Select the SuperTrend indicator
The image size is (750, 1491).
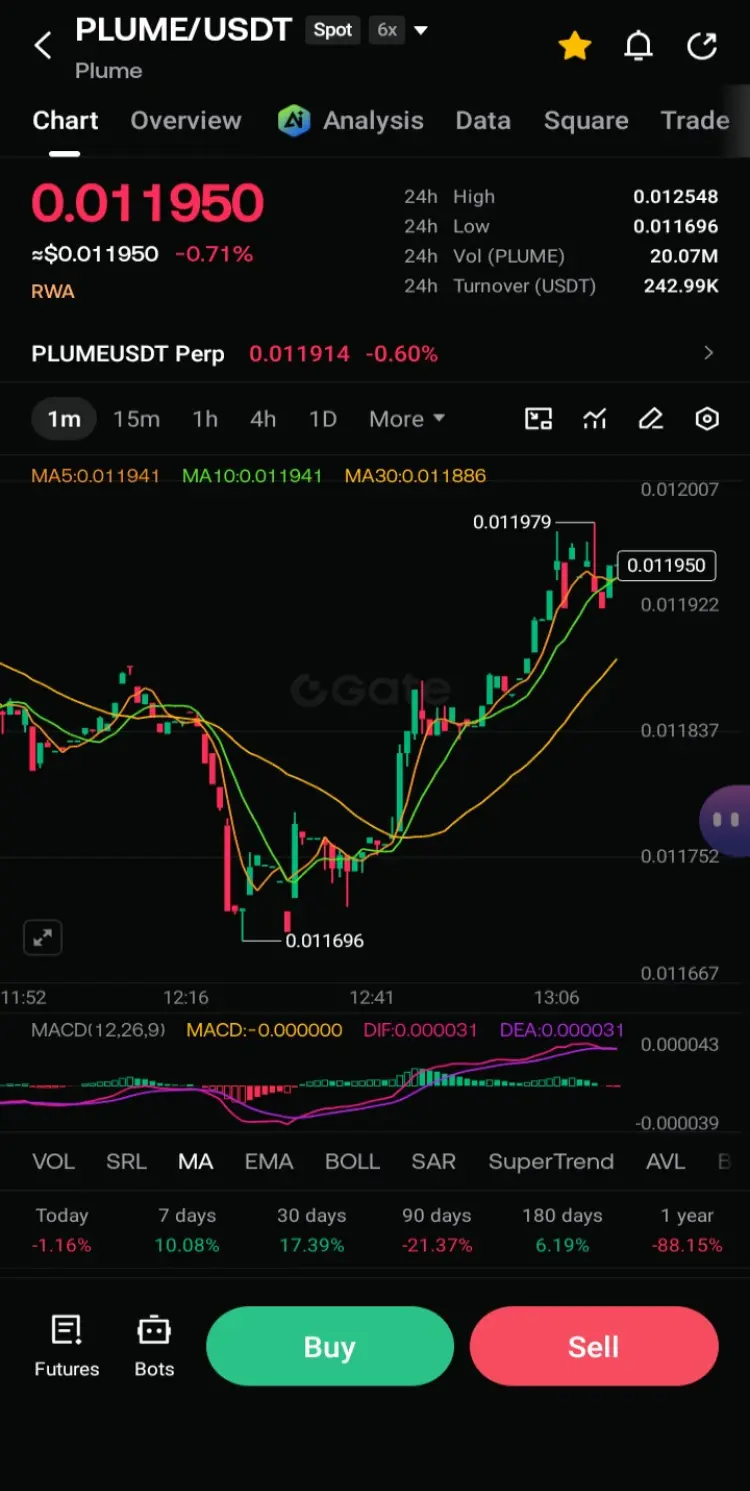[551, 1162]
